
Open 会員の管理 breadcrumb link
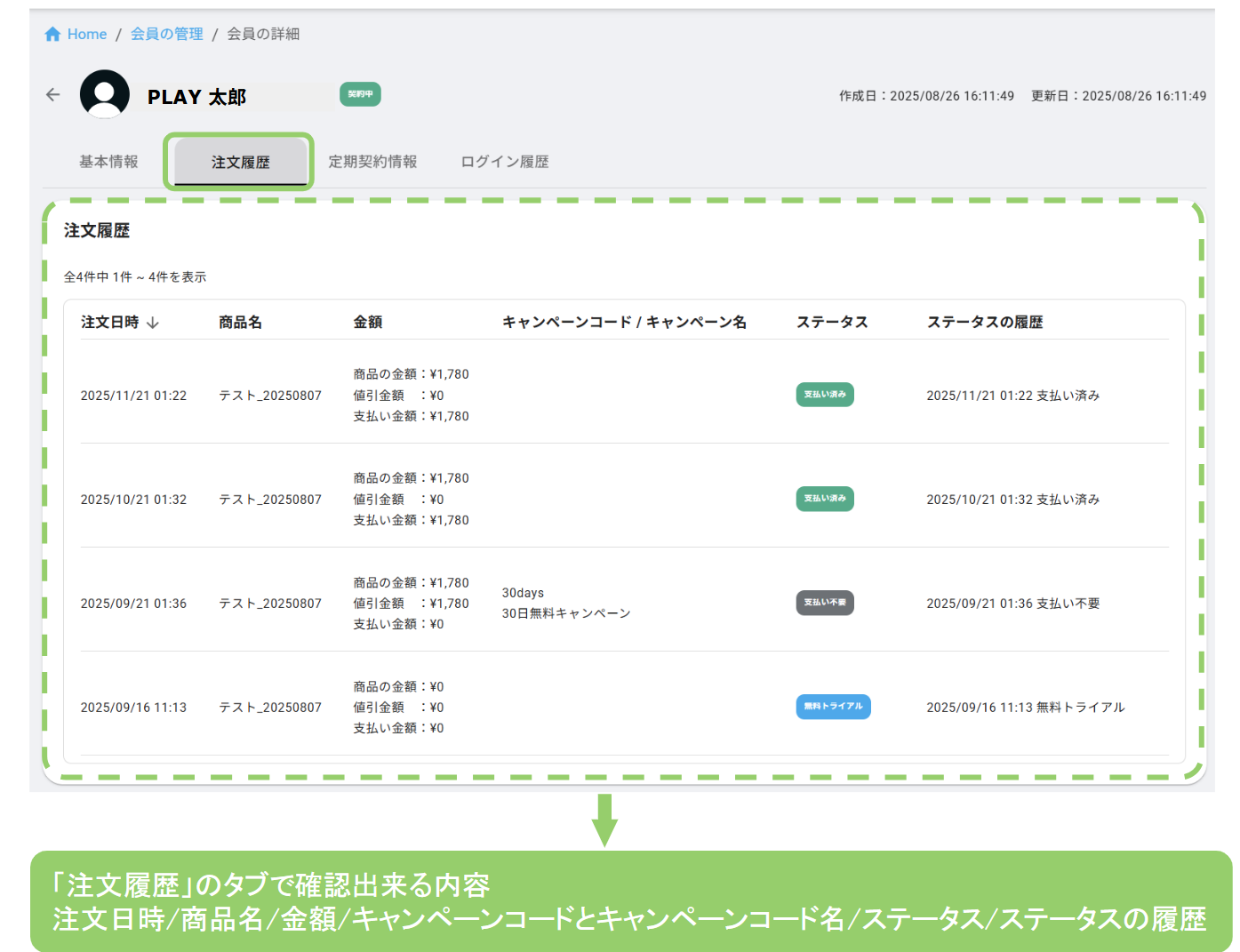pos(166,34)
